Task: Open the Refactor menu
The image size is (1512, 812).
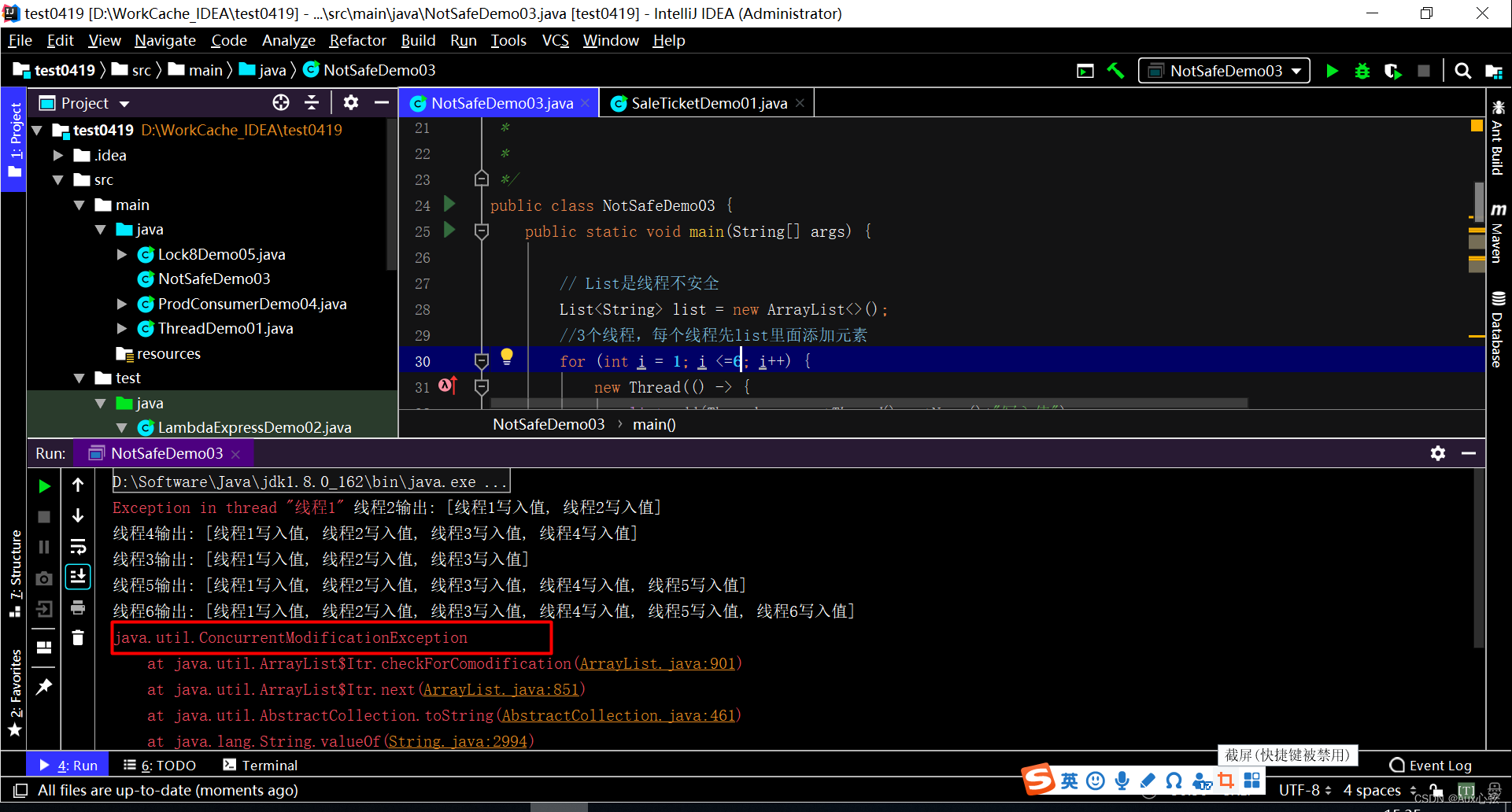Action: [357, 40]
